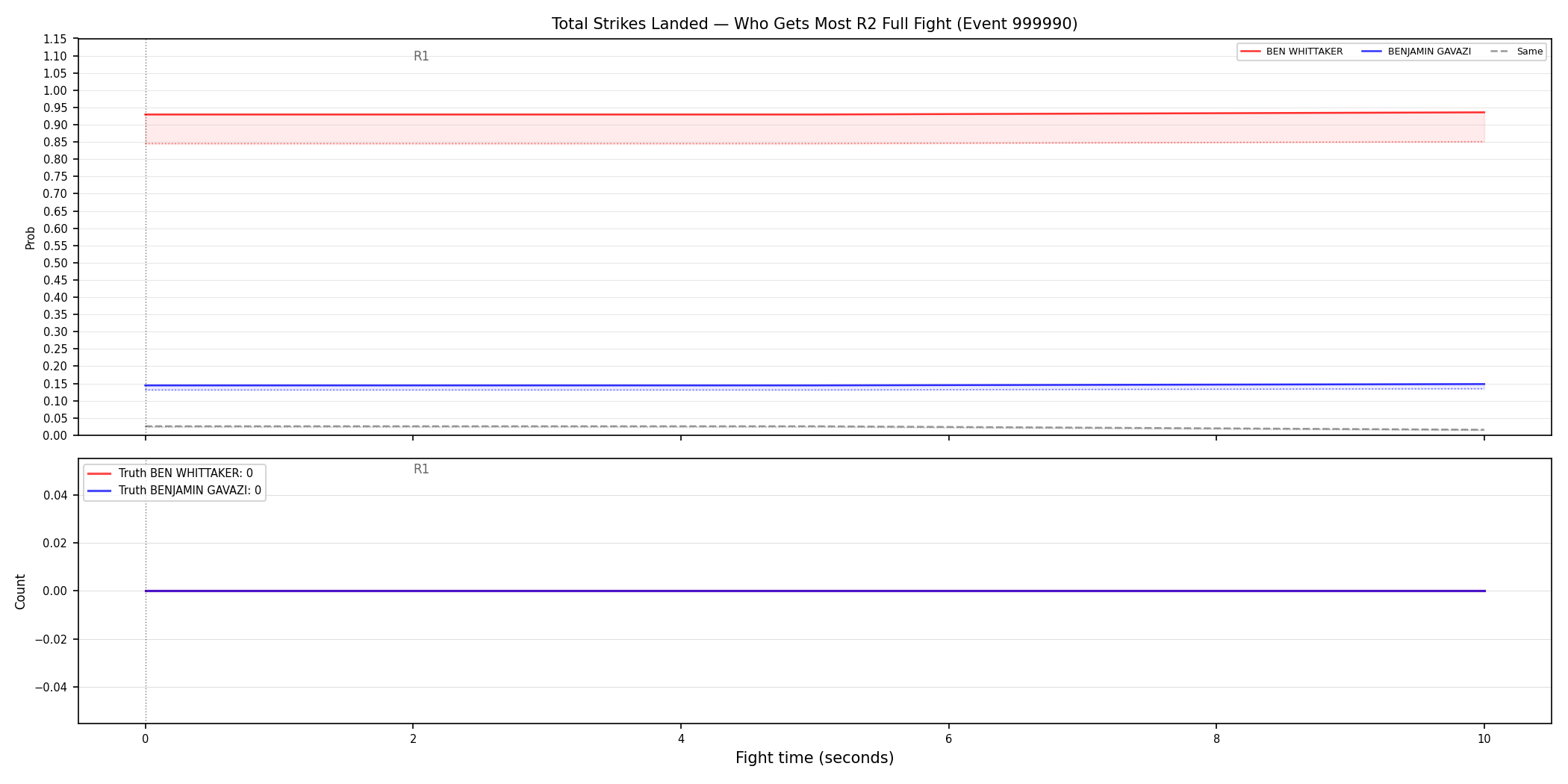This screenshot has width=1568, height=784.
Task: Click the x-axis tick label 0
Action: tap(145, 739)
